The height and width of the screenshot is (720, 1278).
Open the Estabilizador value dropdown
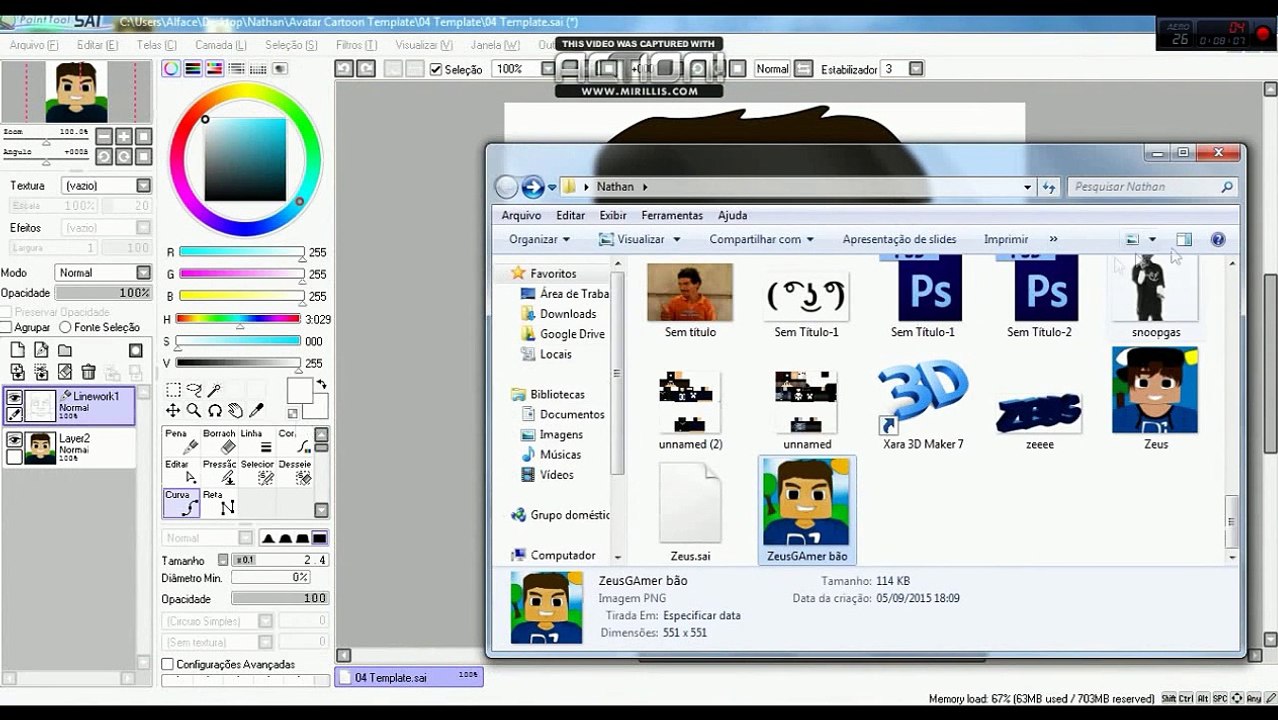916,68
